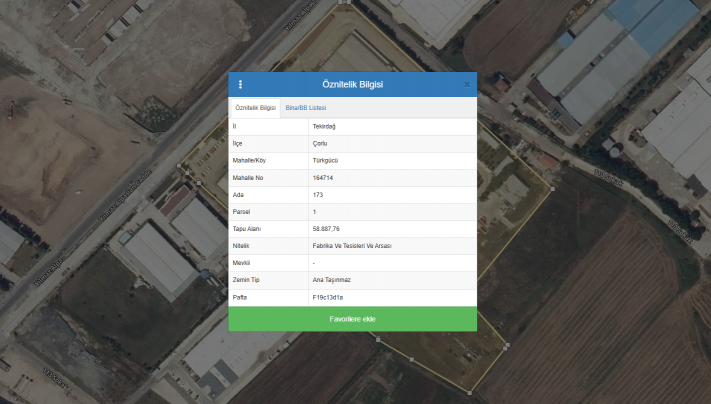Click the Favorilere ekle button
This screenshot has height=404, width=711.
(352, 319)
